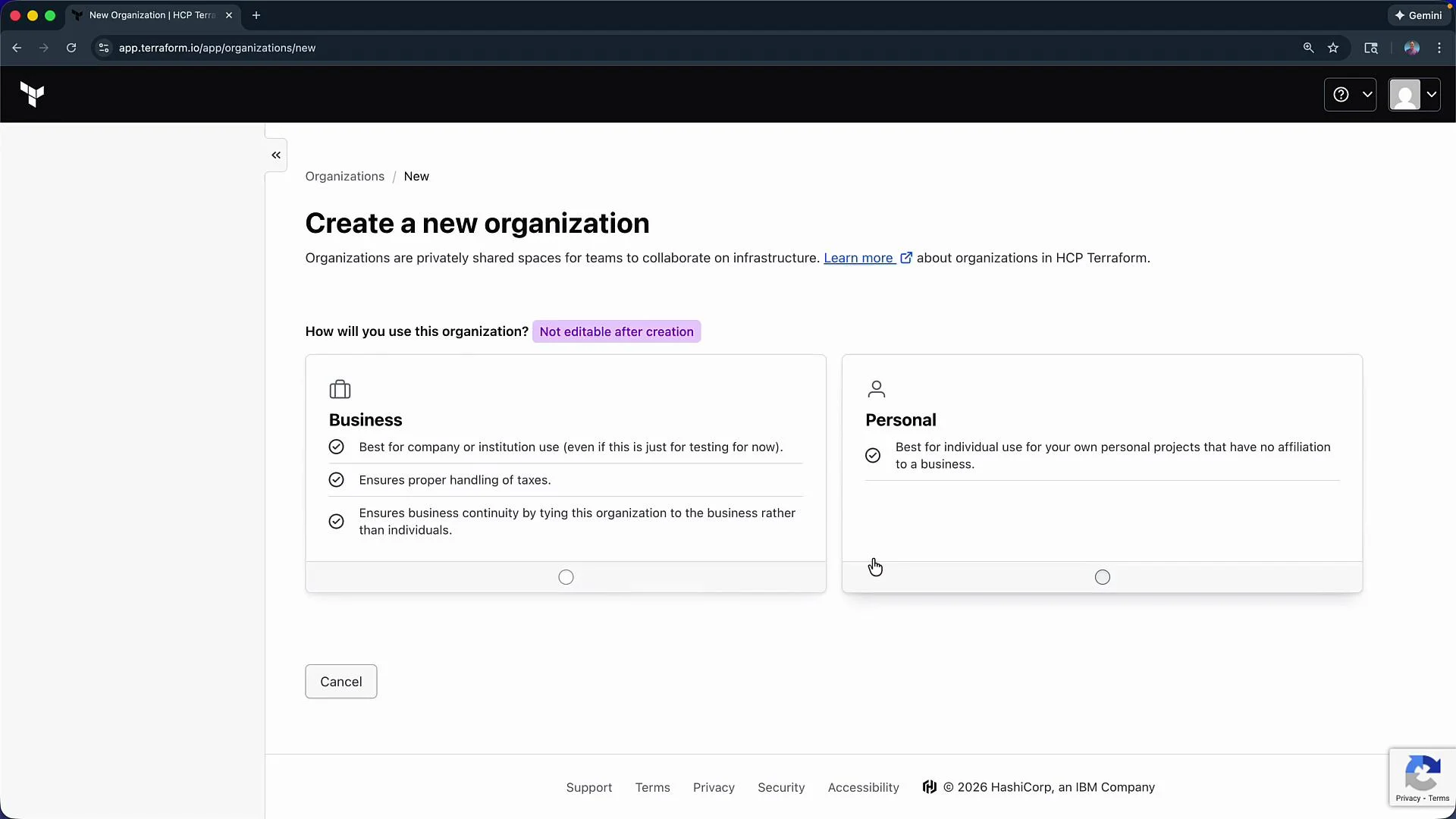Open the Chrome profile avatar

tap(1411, 48)
